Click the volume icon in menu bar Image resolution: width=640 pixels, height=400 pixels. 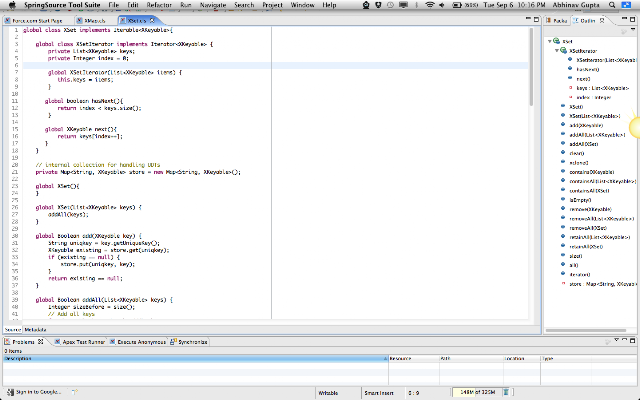click(x=442, y=5)
